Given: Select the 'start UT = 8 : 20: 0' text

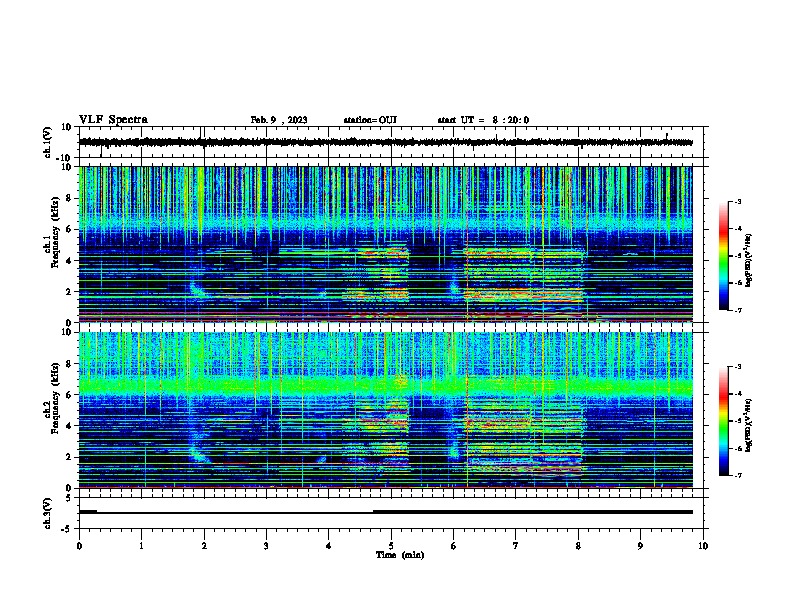Looking at the screenshot, I should coord(483,120).
